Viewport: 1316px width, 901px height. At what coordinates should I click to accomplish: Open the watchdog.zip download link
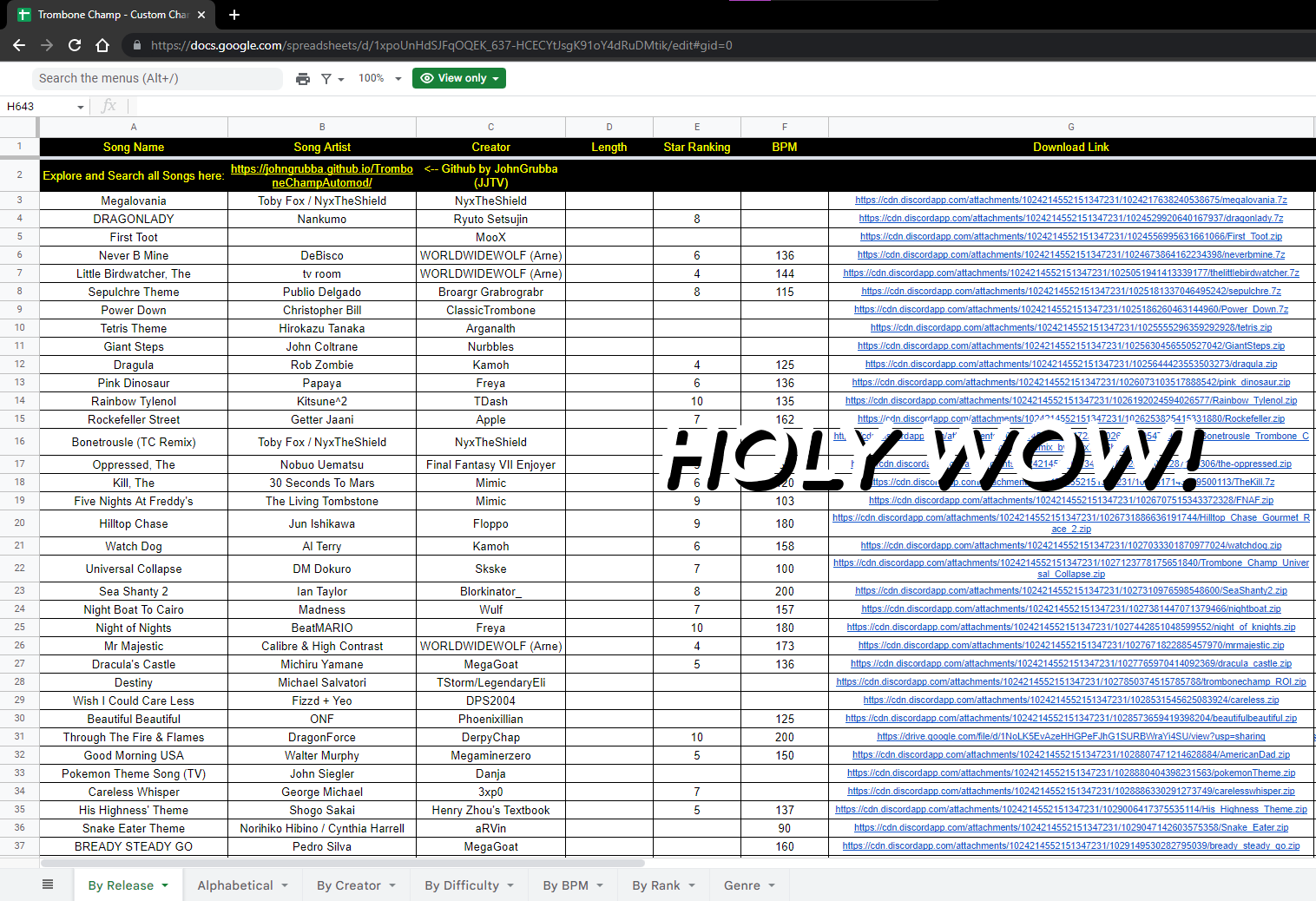click(x=1071, y=545)
